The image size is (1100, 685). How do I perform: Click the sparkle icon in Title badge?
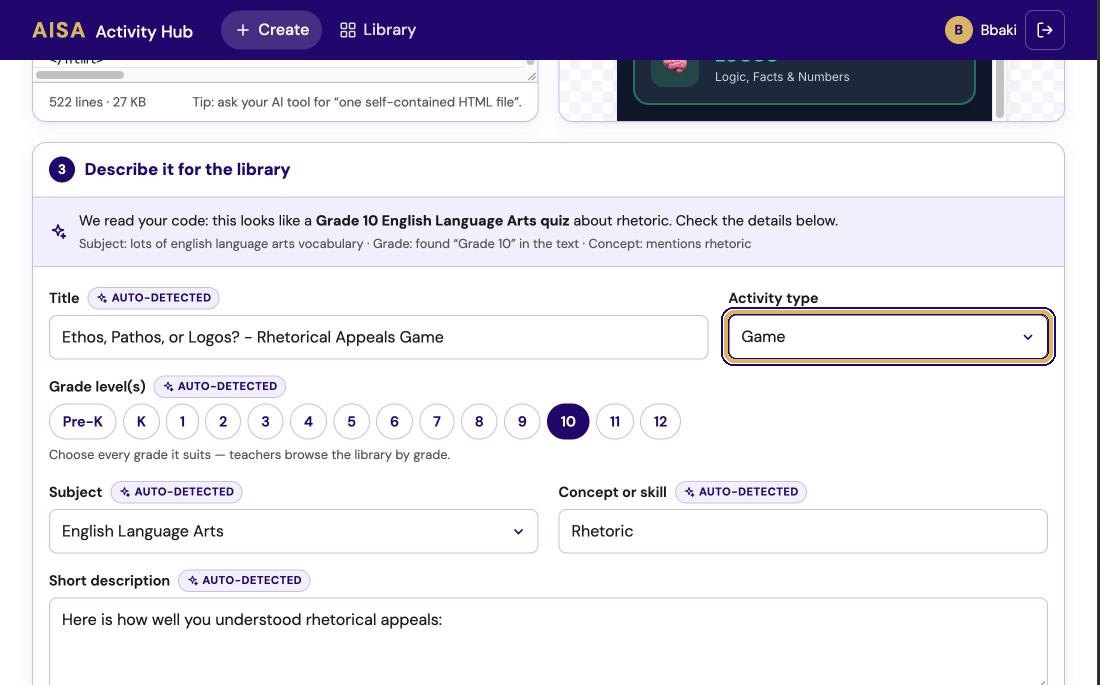point(102,298)
